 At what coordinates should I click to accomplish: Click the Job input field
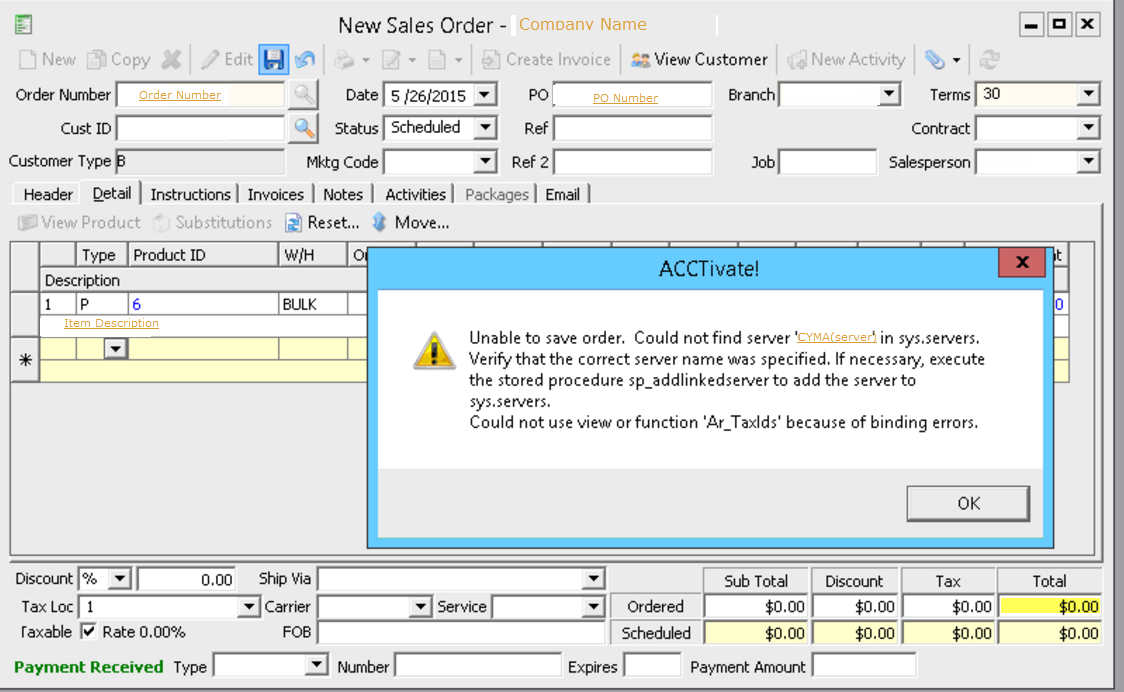point(827,162)
